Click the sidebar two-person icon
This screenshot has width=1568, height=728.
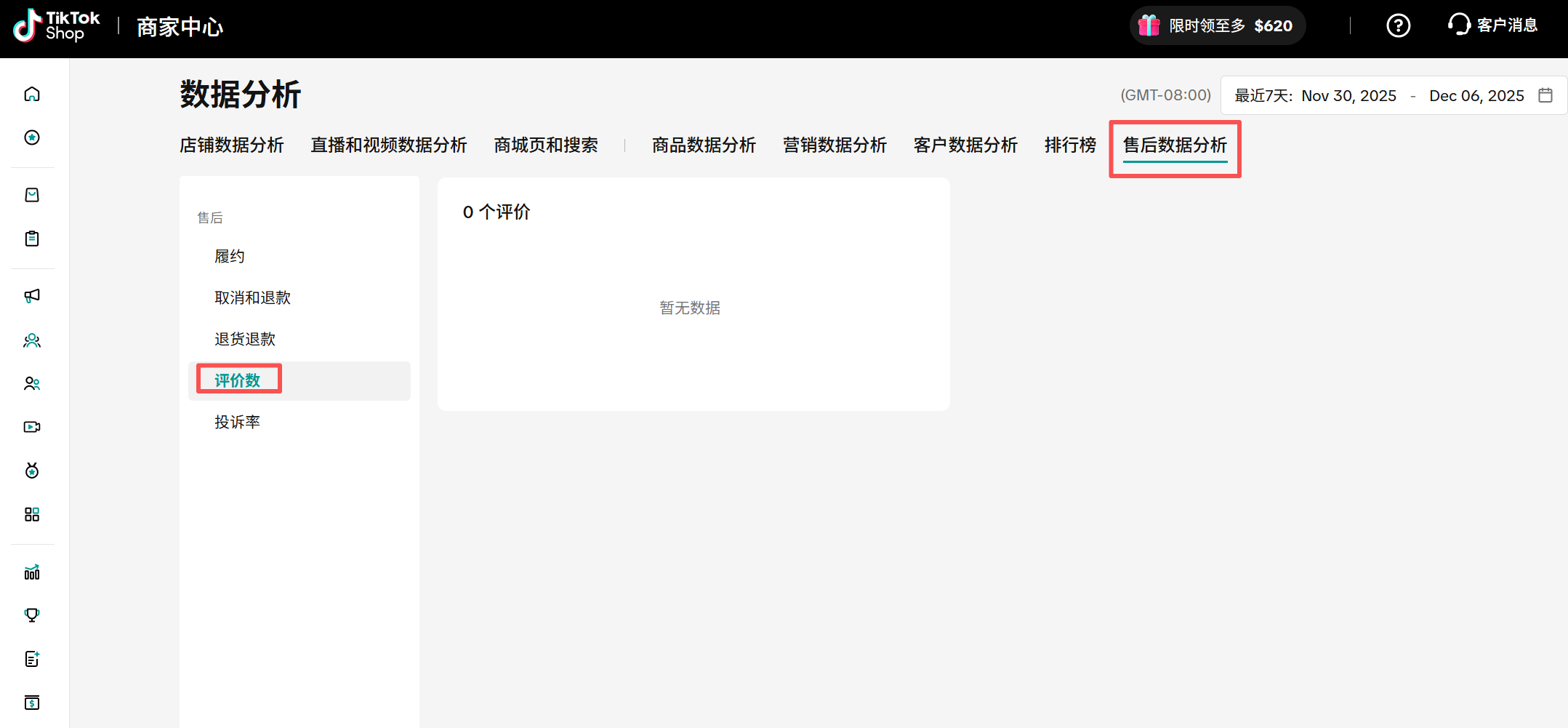click(32, 383)
